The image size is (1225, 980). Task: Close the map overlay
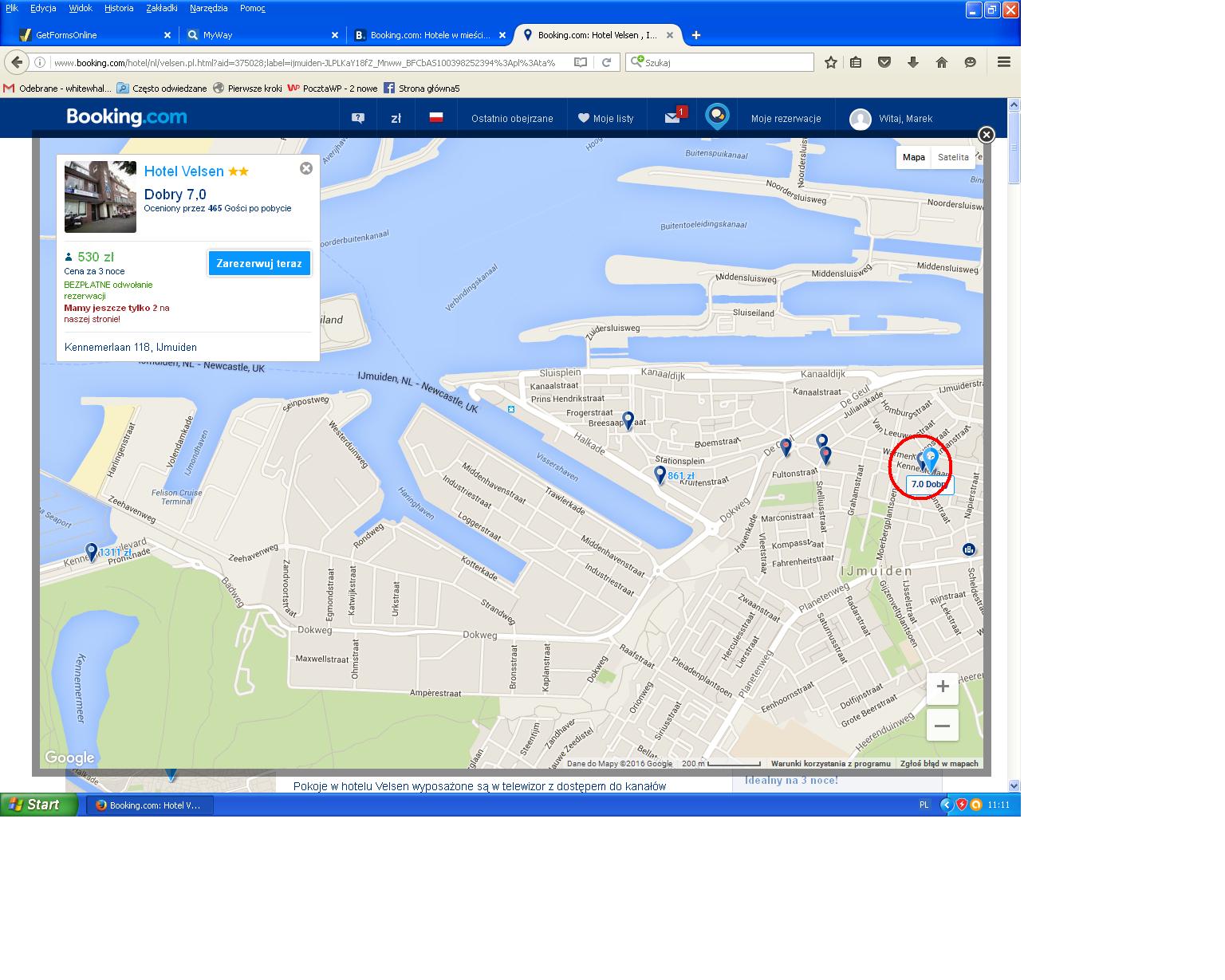987,135
